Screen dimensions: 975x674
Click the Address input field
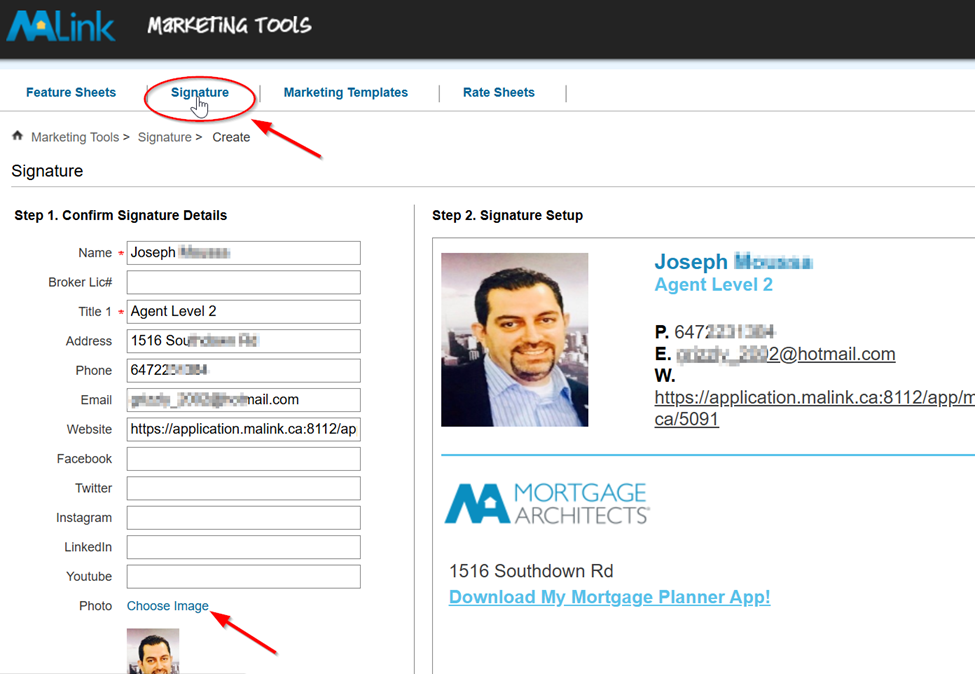[x=244, y=341]
